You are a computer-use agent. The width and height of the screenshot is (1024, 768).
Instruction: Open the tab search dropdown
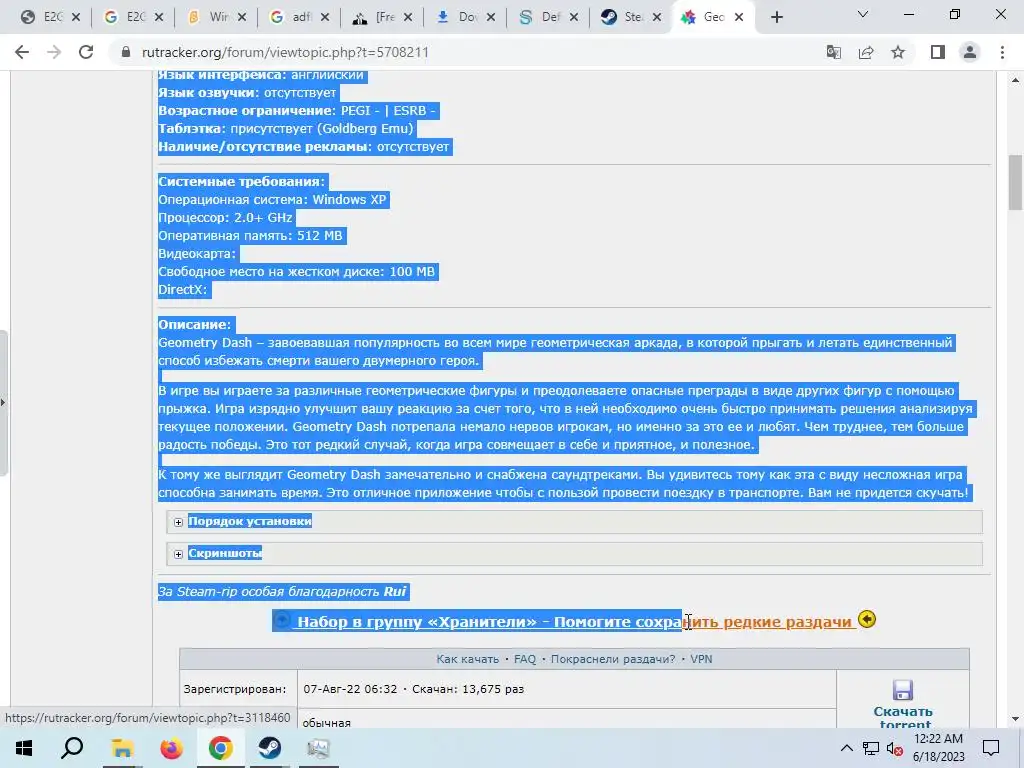863,14
